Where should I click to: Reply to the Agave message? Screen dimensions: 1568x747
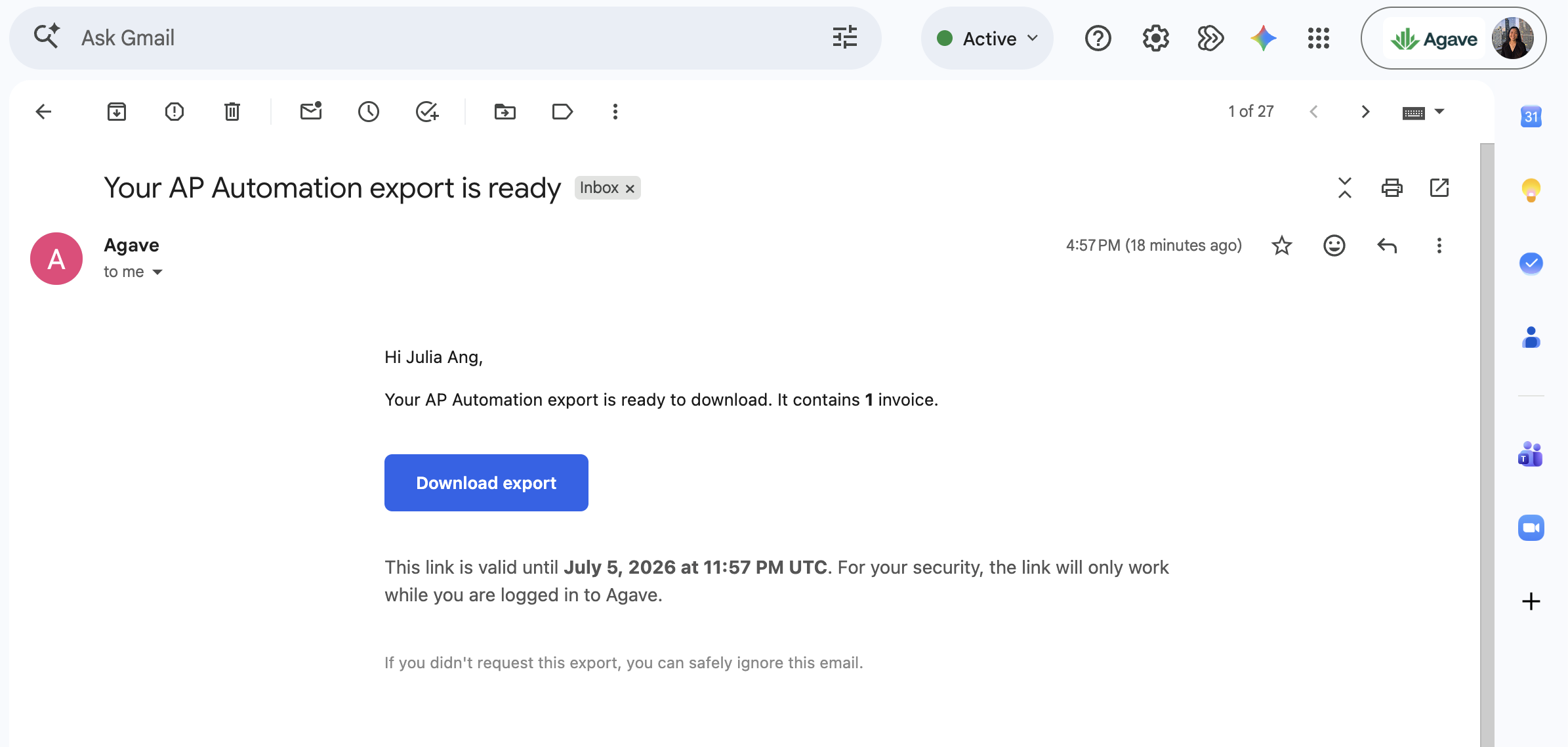[x=1387, y=245]
